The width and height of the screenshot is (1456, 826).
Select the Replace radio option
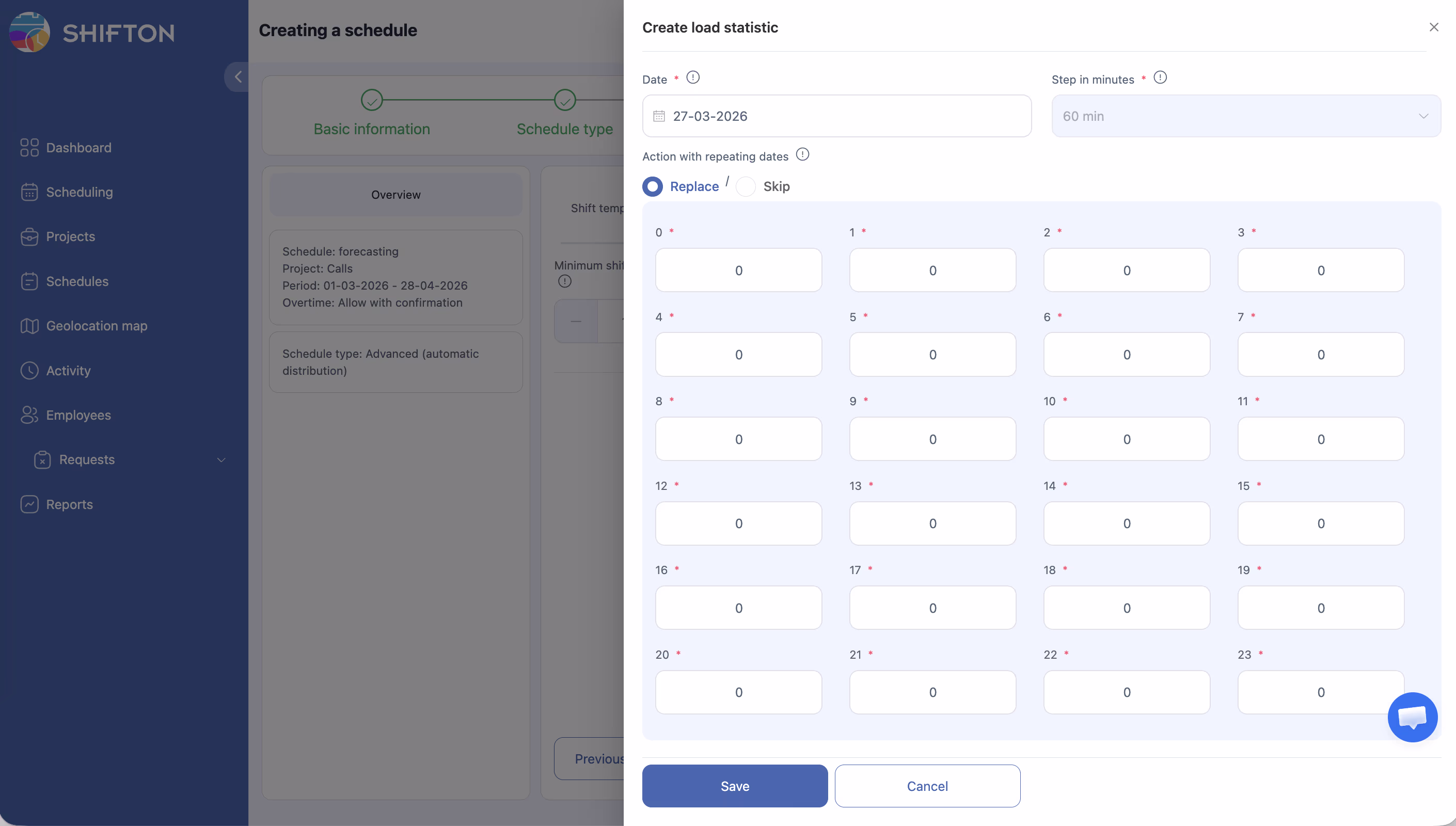(652, 187)
